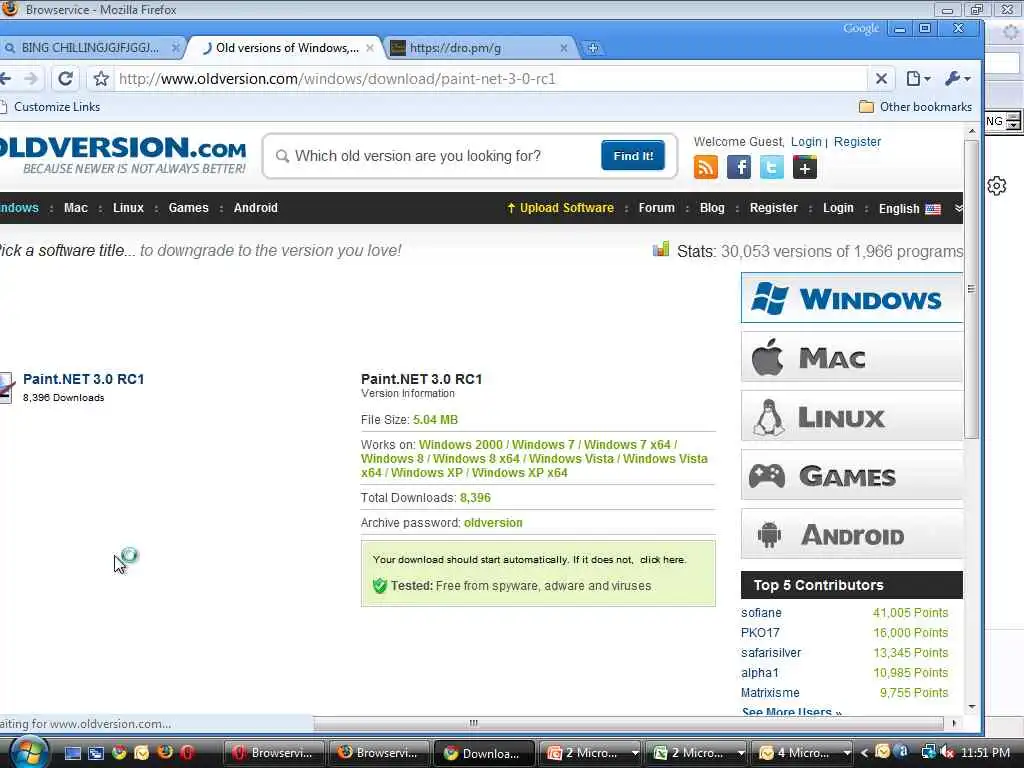Click the Login link near Welcome Guest
Viewport: 1024px width, 768px height.
pos(806,142)
